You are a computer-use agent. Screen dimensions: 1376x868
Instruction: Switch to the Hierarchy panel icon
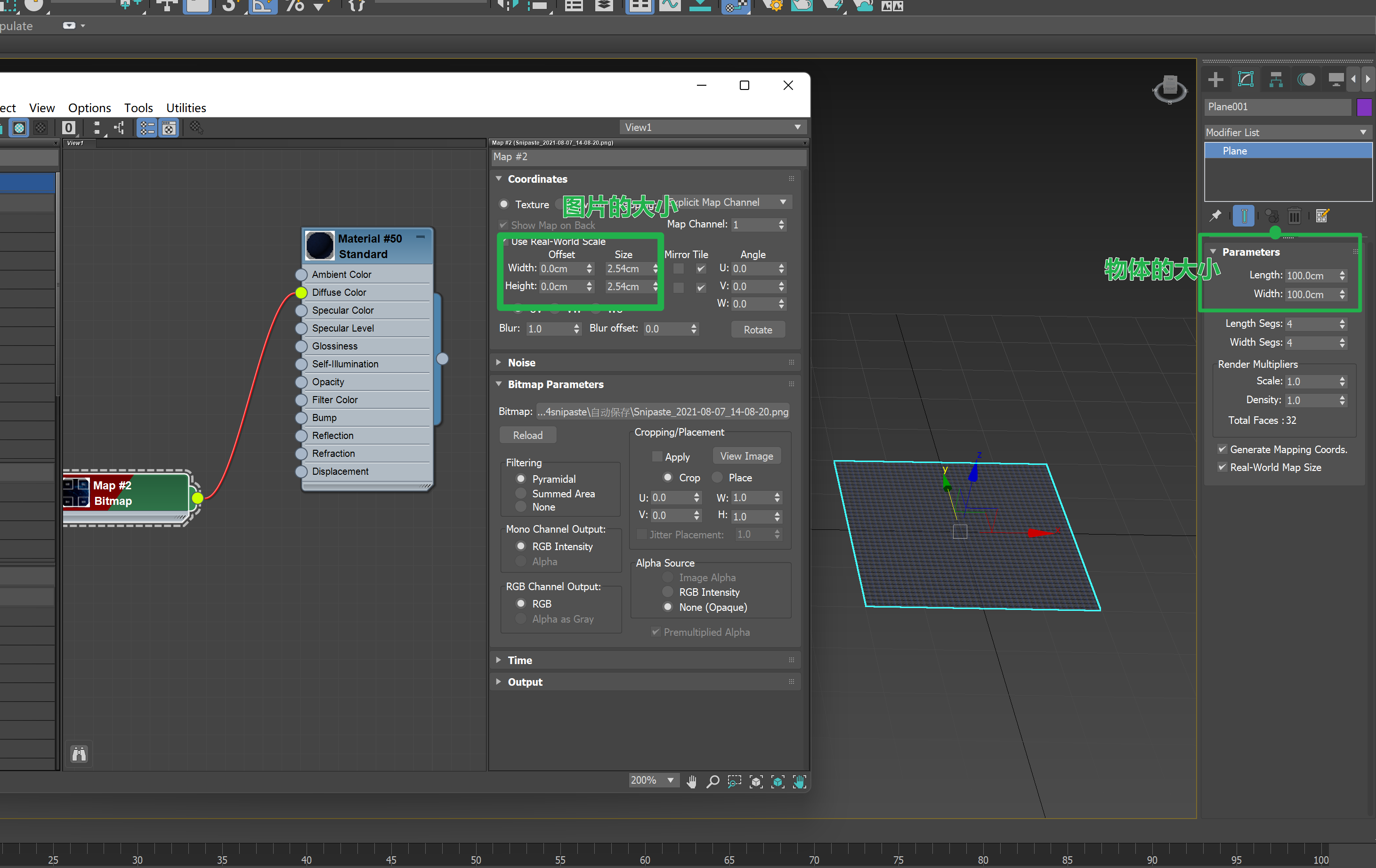coord(1275,80)
